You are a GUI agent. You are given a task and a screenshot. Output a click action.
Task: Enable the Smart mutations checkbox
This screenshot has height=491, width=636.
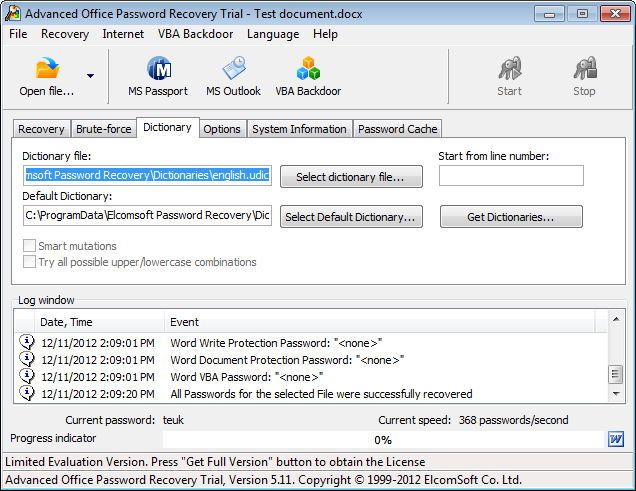coord(29,246)
